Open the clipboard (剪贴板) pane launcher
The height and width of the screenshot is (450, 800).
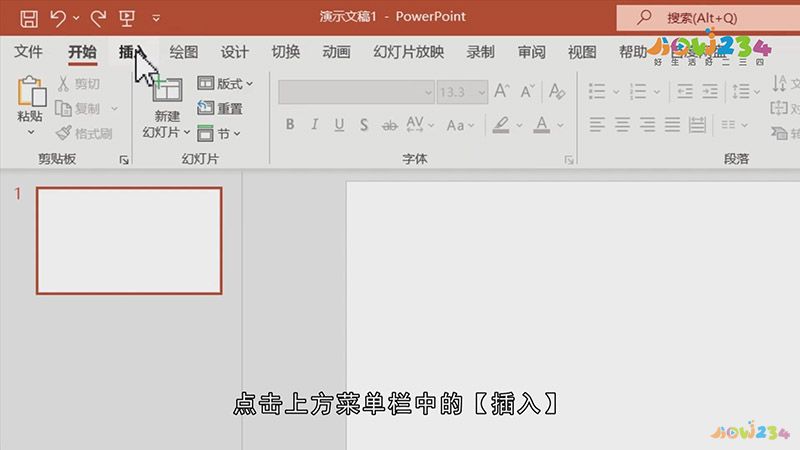click(x=124, y=160)
